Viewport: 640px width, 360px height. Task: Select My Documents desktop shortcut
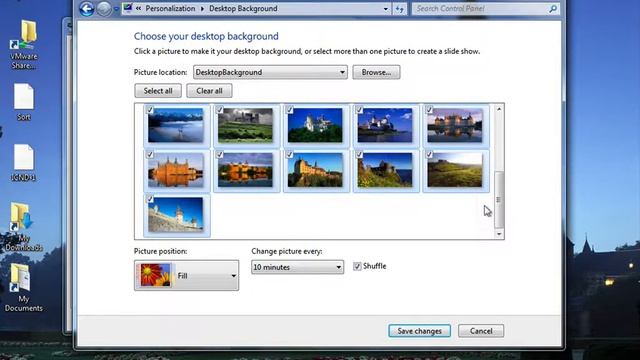pos(23,288)
